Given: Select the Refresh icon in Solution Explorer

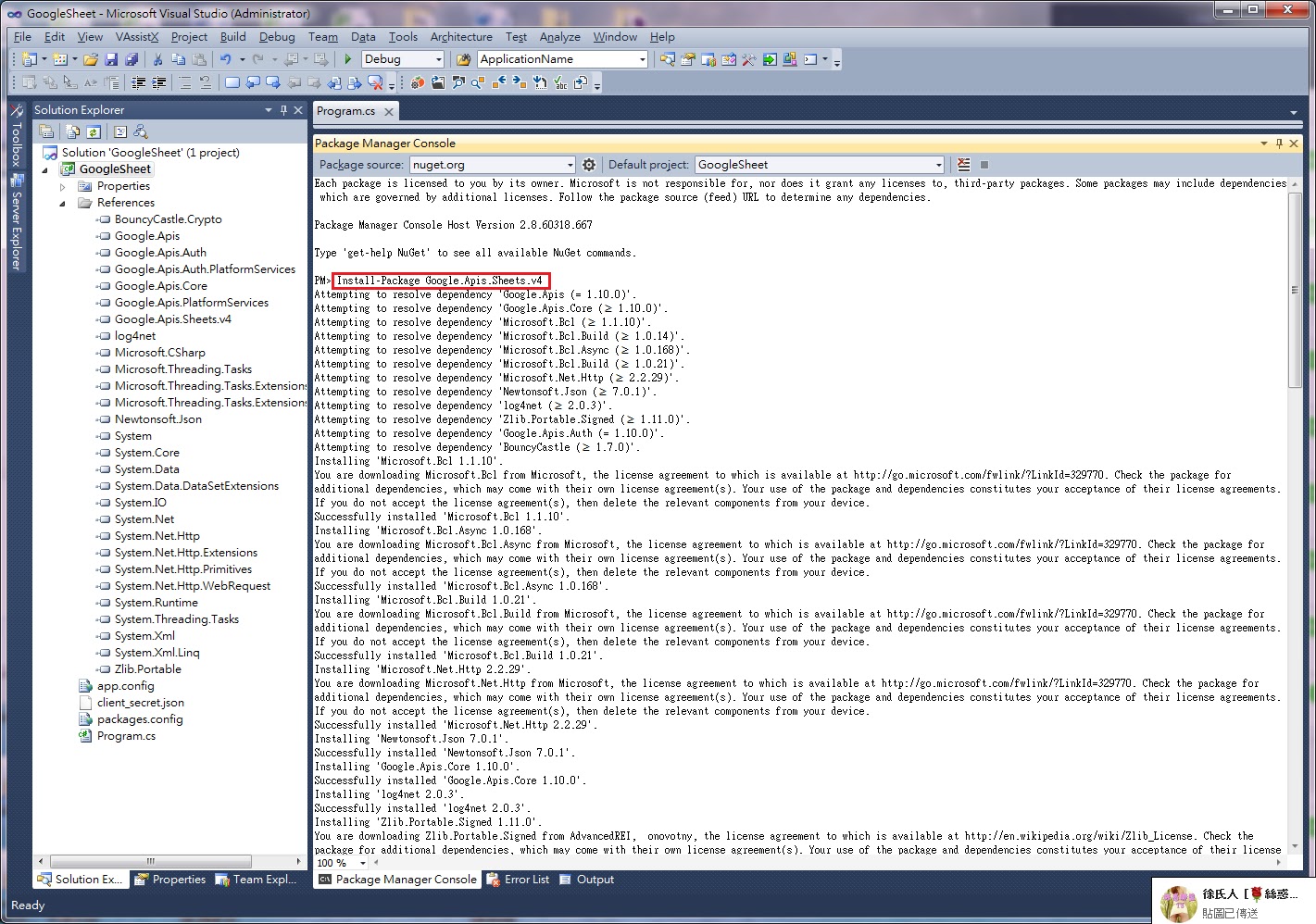Looking at the screenshot, I should tap(94, 131).
